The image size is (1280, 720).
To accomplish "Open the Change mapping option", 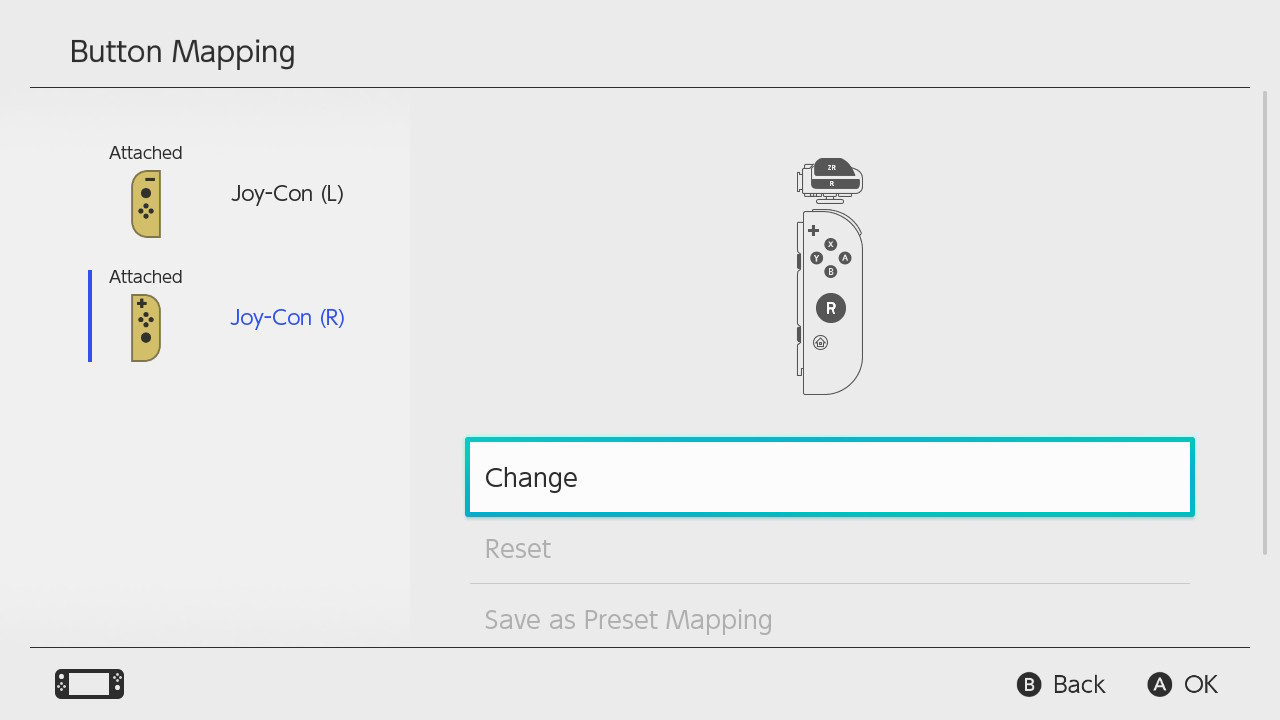I will pyautogui.click(x=830, y=477).
